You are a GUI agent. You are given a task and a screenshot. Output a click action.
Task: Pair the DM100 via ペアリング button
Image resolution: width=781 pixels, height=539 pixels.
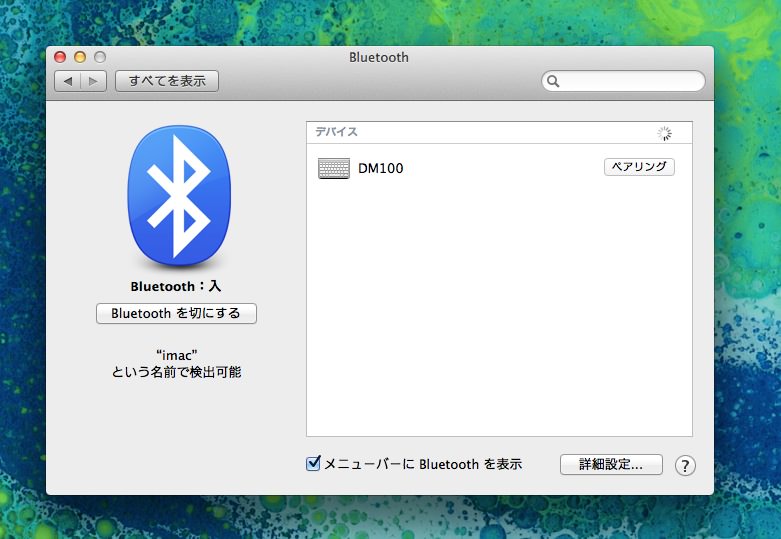click(x=639, y=167)
